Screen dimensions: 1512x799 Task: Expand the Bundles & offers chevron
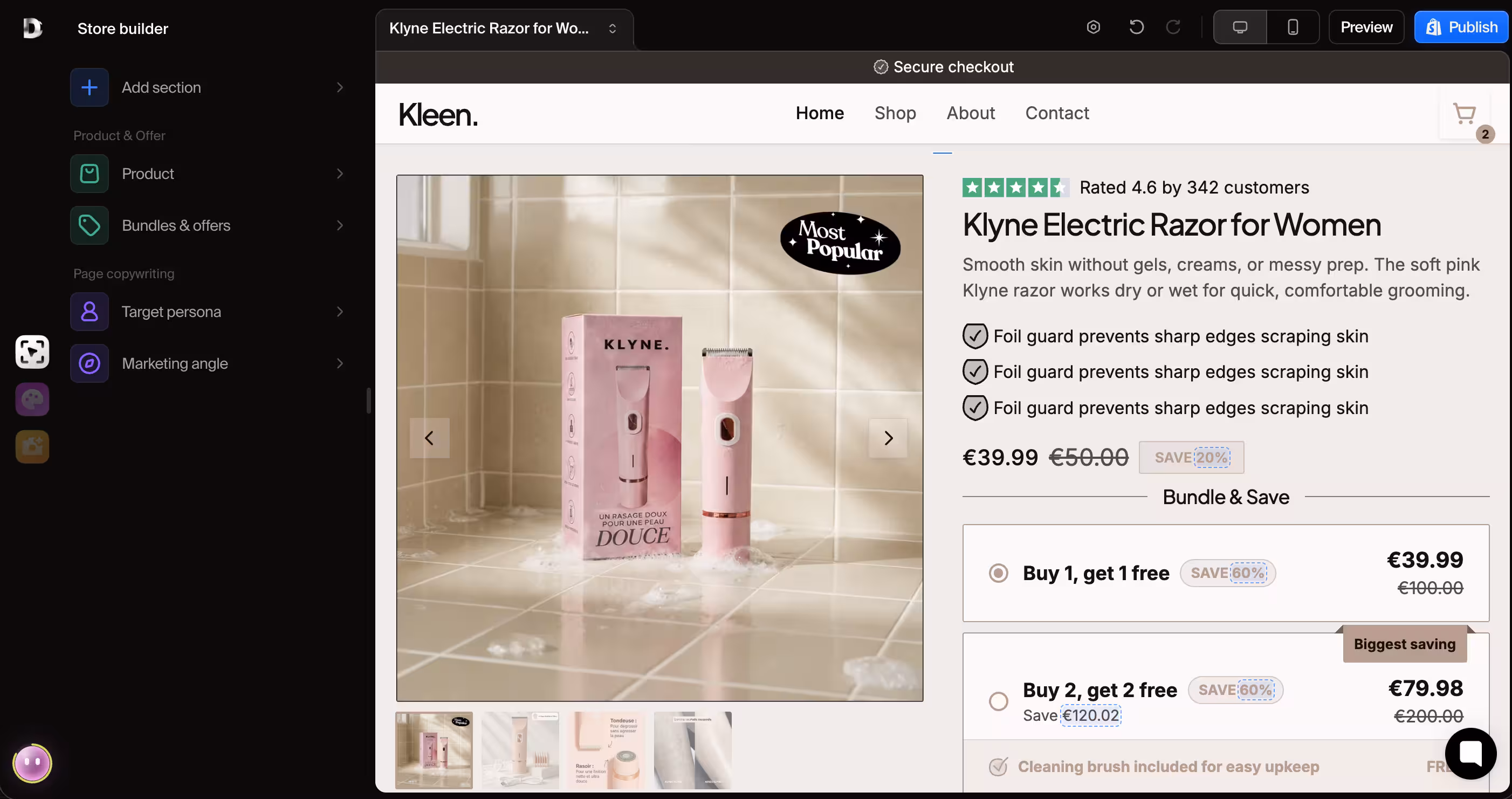tap(340, 225)
